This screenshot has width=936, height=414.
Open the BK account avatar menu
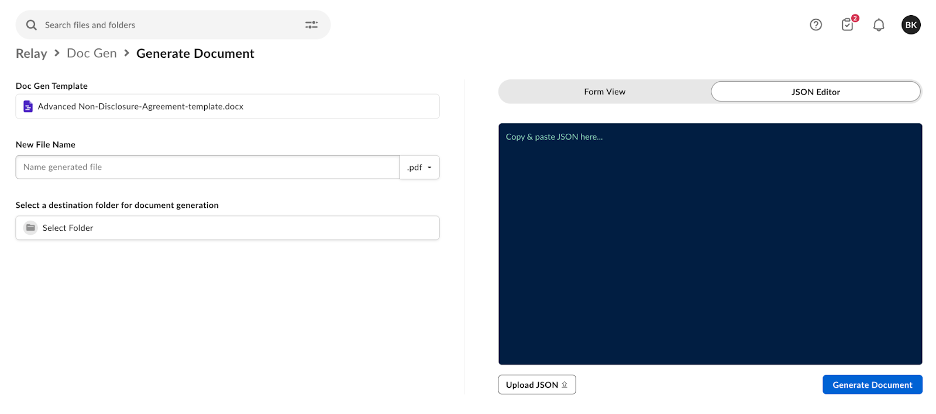coord(911,25)
